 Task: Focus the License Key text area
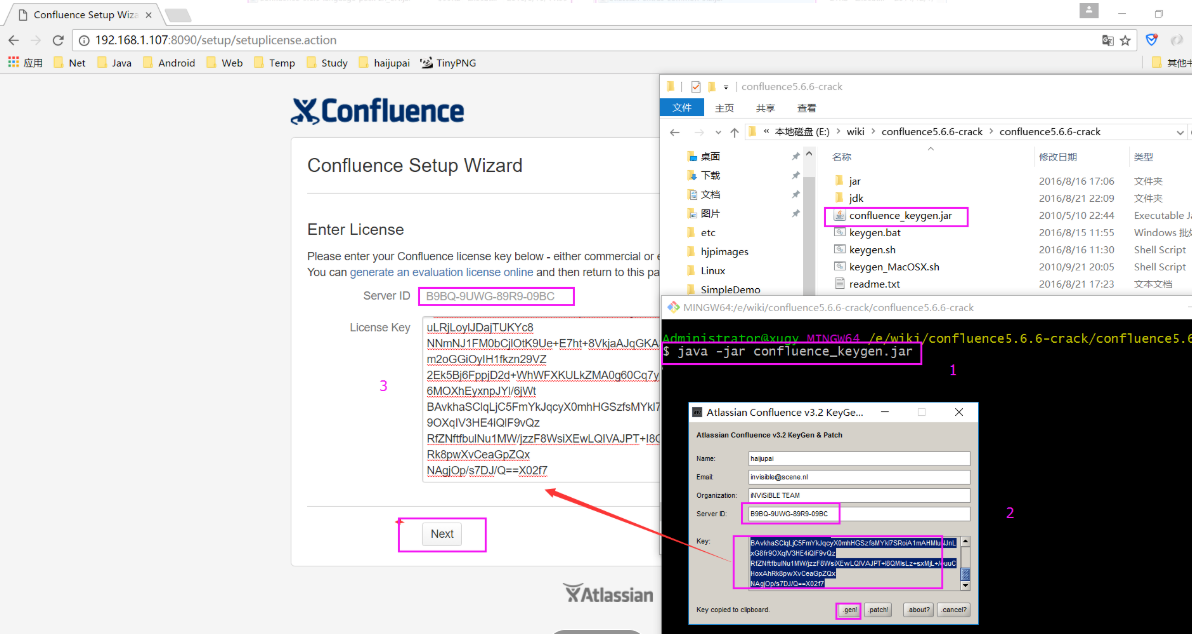pyautogui.click(x=541, y=400)
